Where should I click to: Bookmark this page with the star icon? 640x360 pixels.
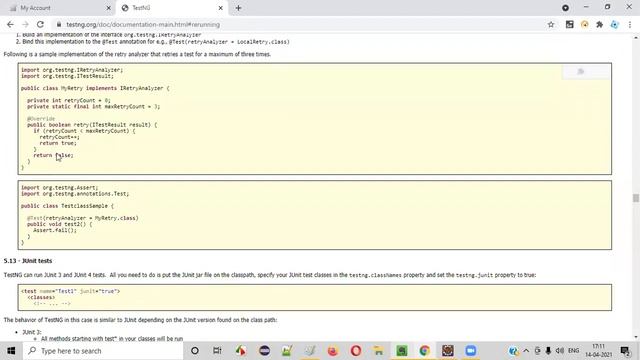(x=551, y=24)
